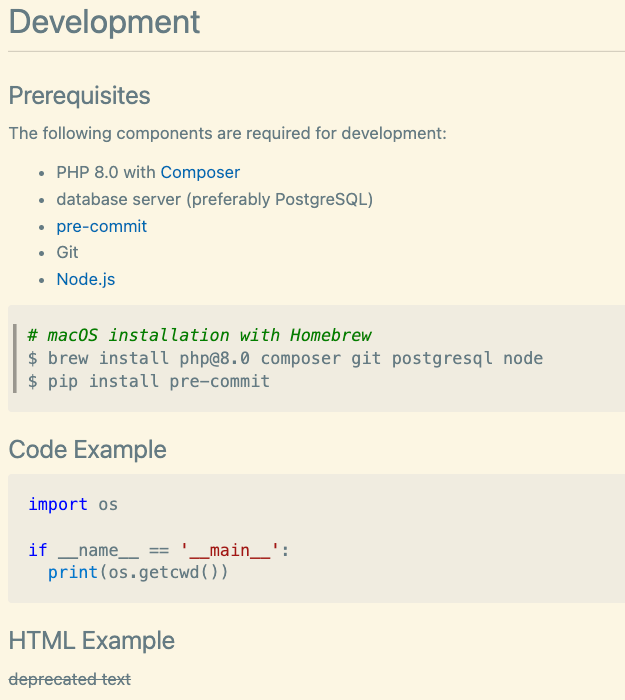Viewport: 625px width, 700px height.
Task: Click the 'print(os.getcwd())' code line
Action: point(138,572)
